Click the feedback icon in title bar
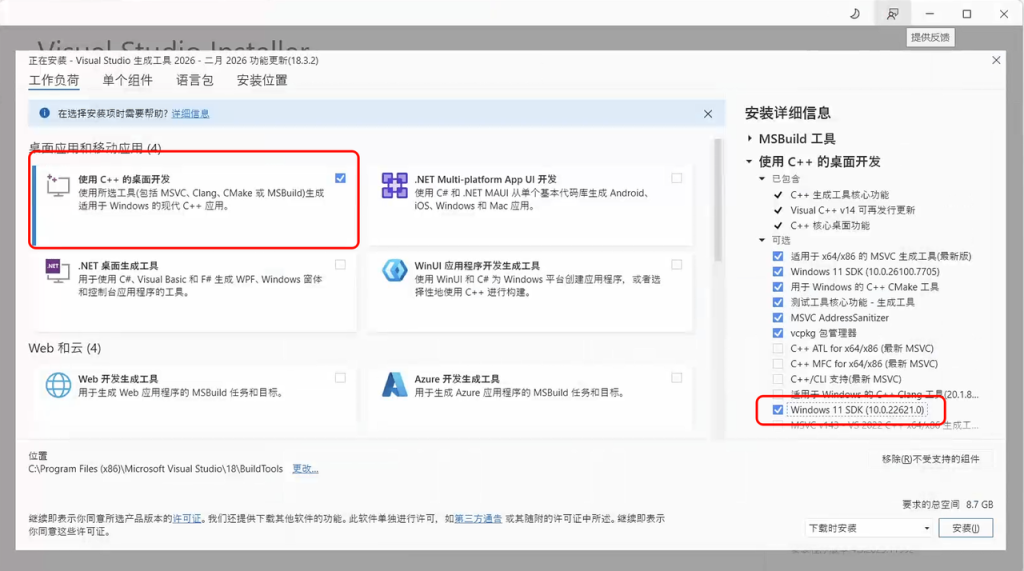The image size is (1024, 571). point(891,14)
